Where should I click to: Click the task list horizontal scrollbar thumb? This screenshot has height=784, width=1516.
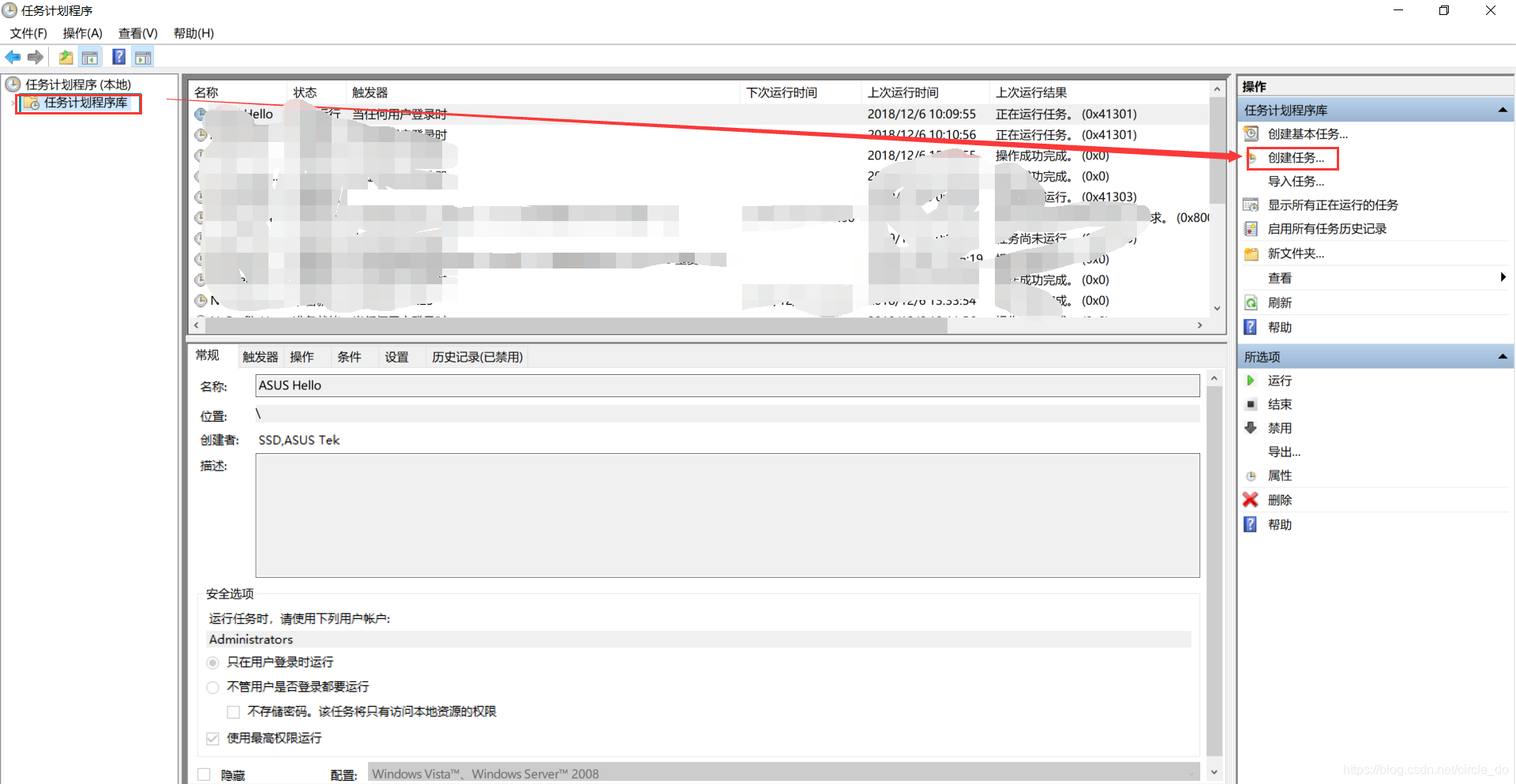pos(576,325)
